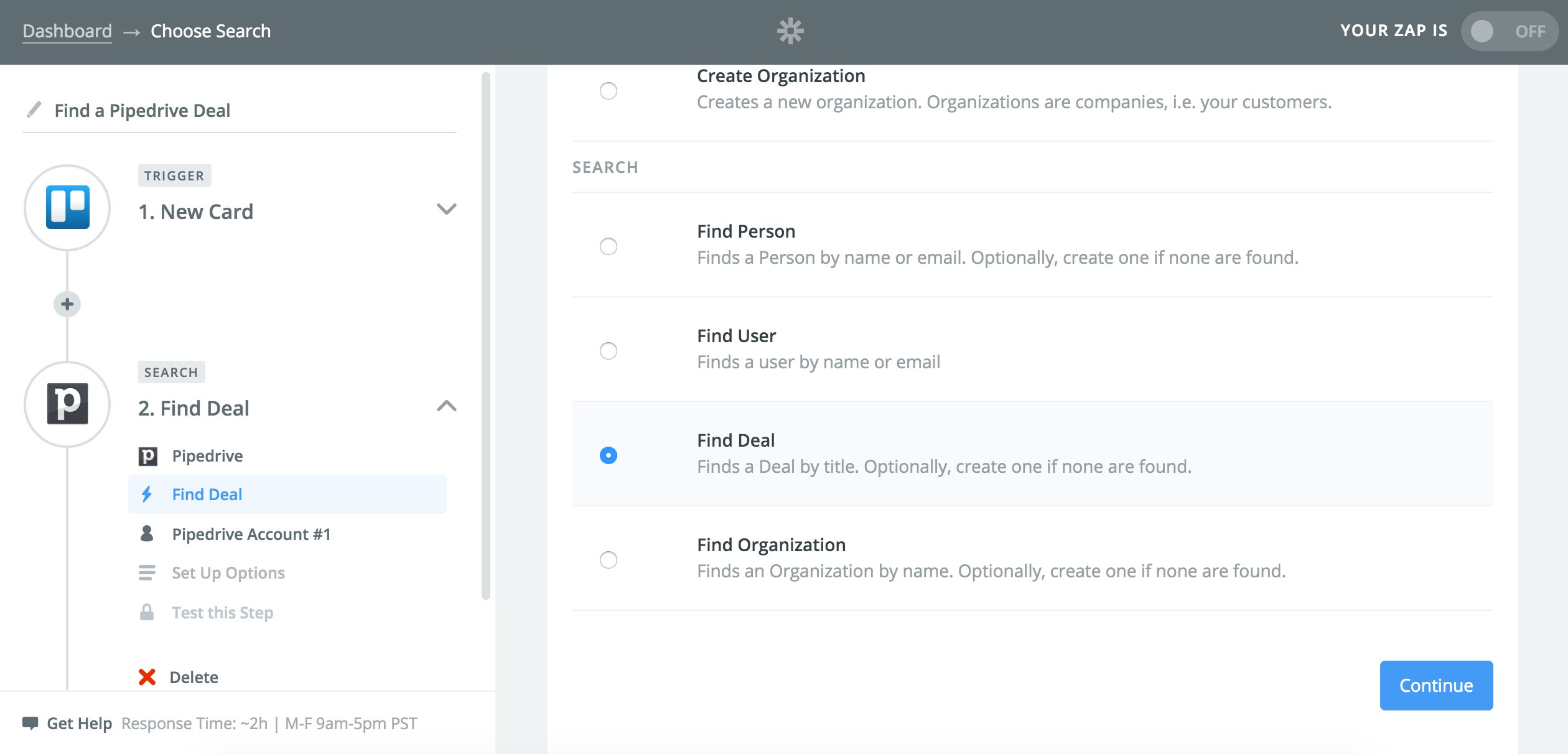The width and height of the screenshot is (1568, 754).
Task: Click the '2. Find Deal' step title
Action: point(194,409)
